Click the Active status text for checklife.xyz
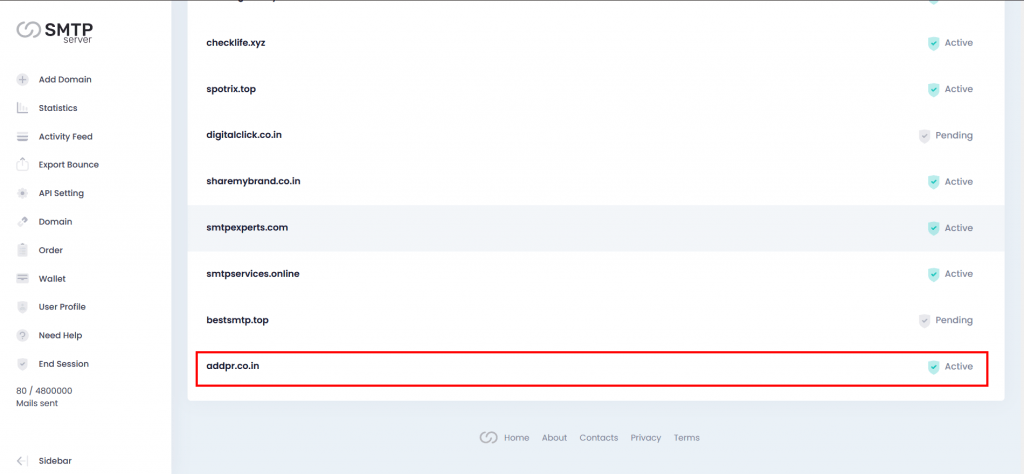 (959, 43)
